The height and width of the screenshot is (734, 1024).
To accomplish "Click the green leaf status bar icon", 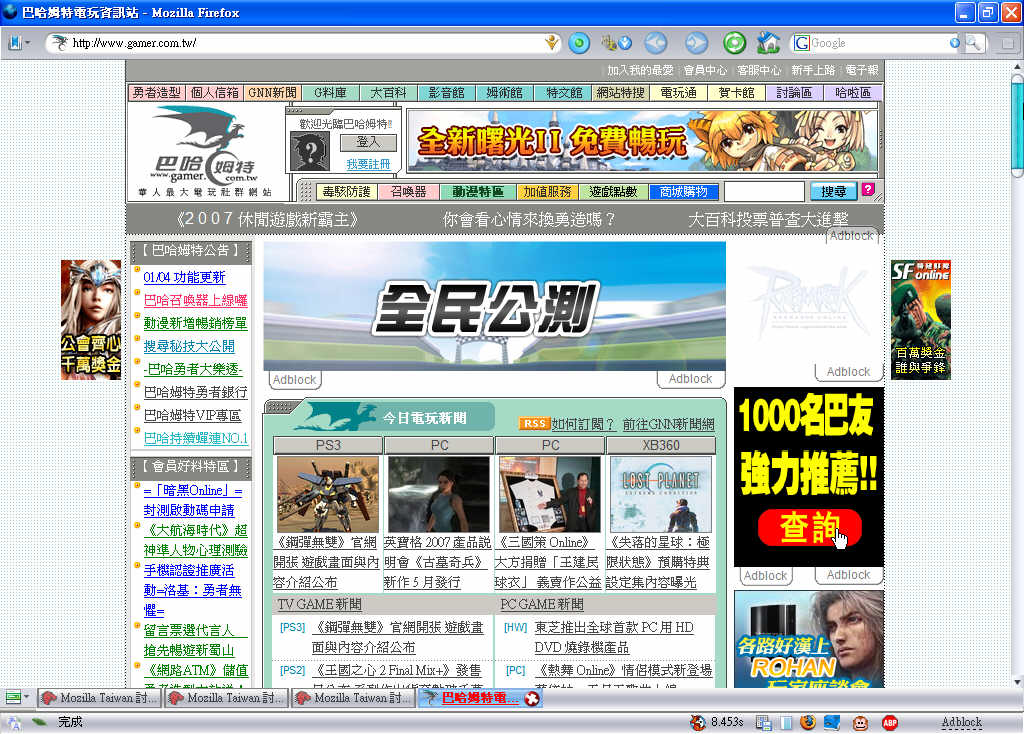I will click(x=40, y=722).
